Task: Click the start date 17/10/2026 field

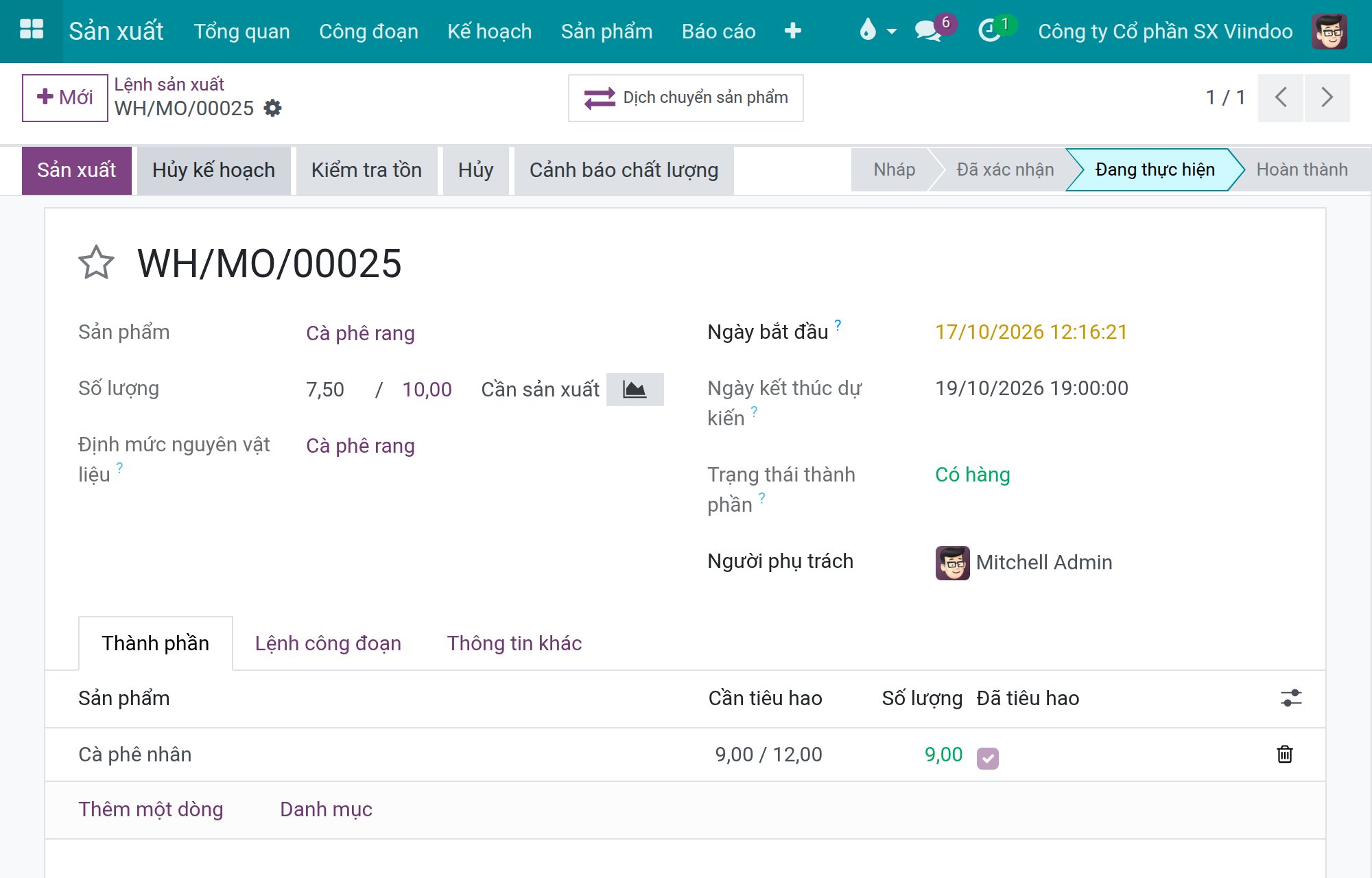Action: pos(1031,332)
